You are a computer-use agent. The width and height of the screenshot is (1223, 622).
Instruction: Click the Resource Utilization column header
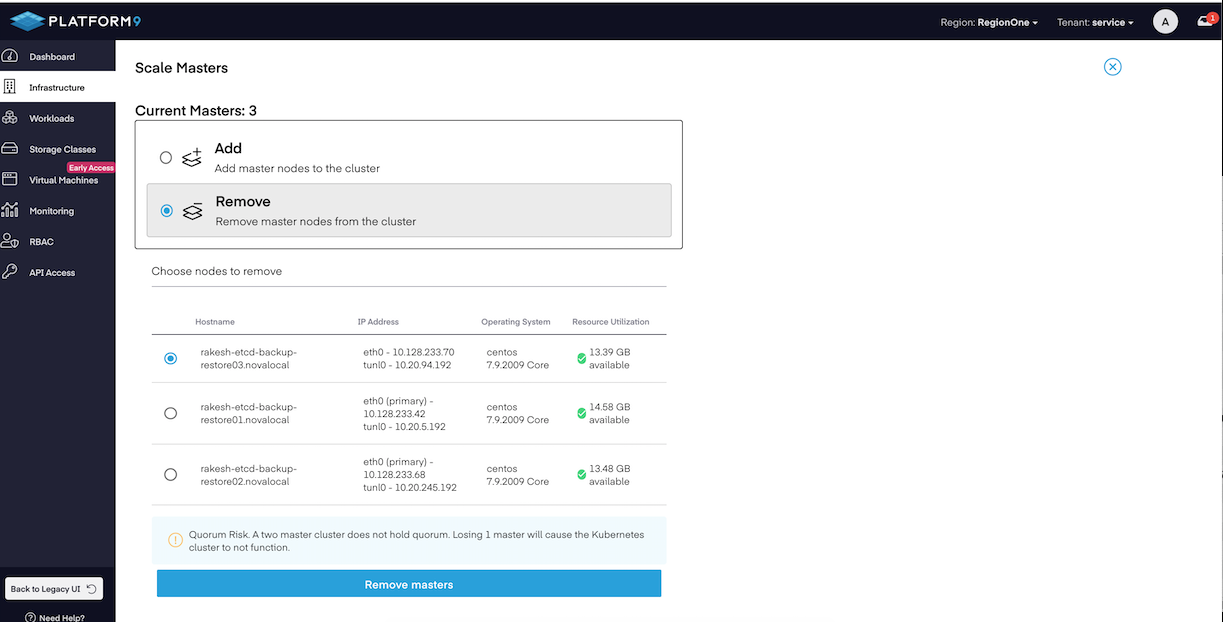point(611,322)
